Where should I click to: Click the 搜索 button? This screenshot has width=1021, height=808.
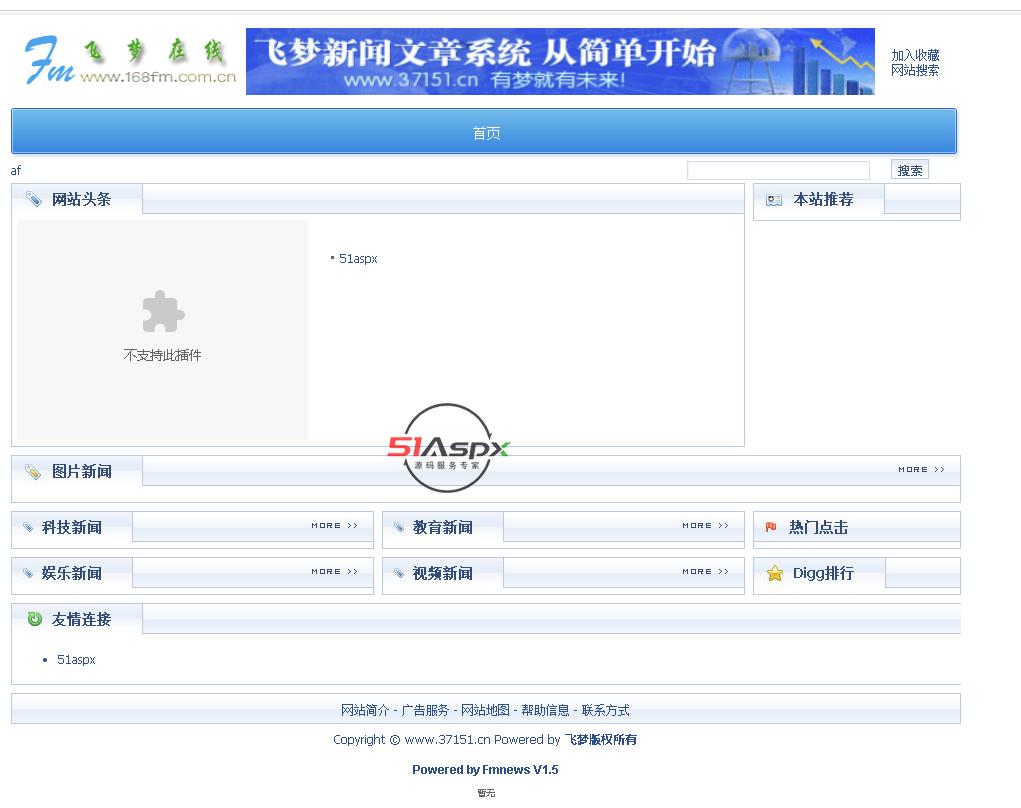(x=910, y=170)
